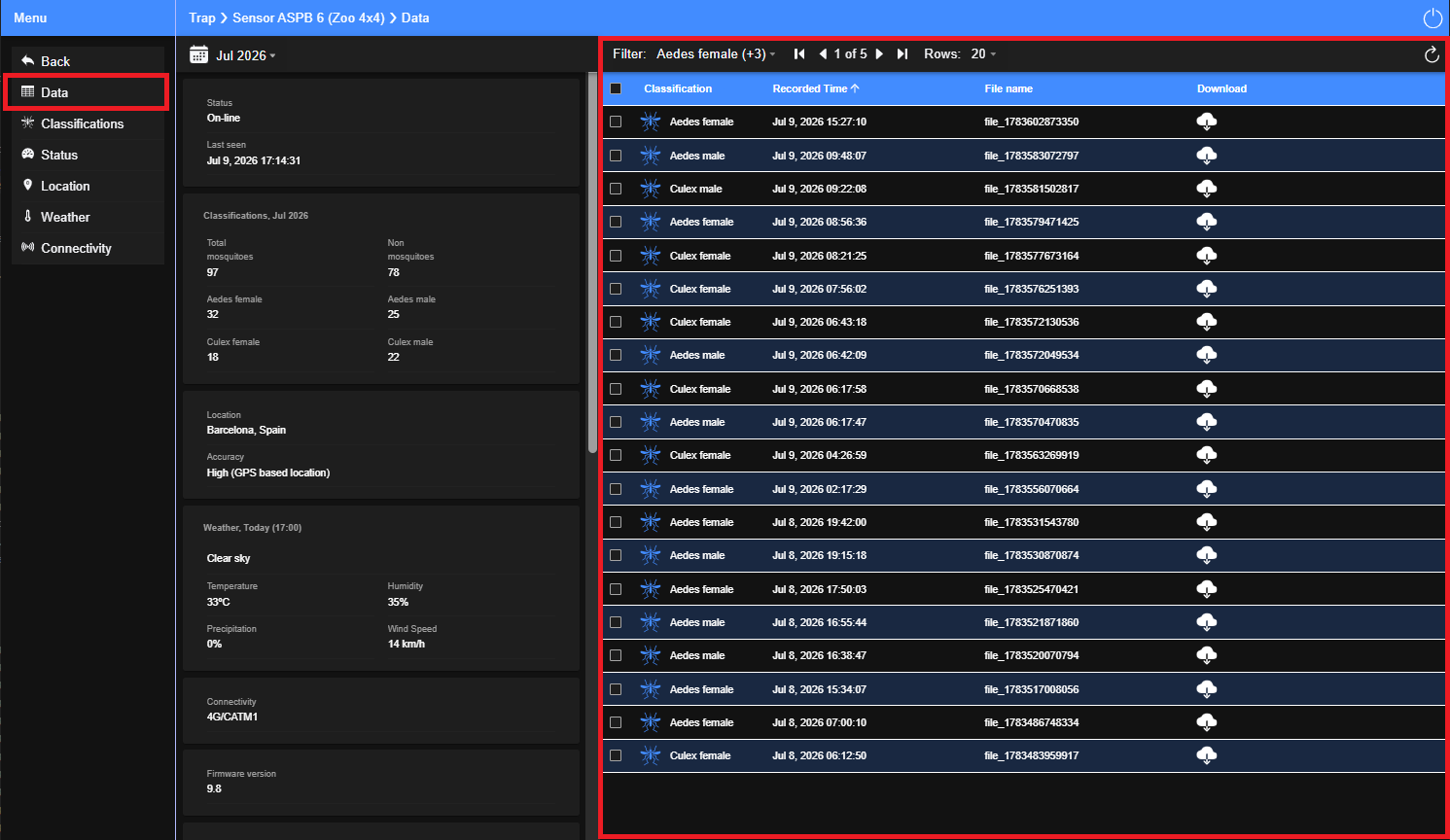Select checkbox for file_1783579471425 row
This screenshot has width=1450, height=840.
(616, 222)
